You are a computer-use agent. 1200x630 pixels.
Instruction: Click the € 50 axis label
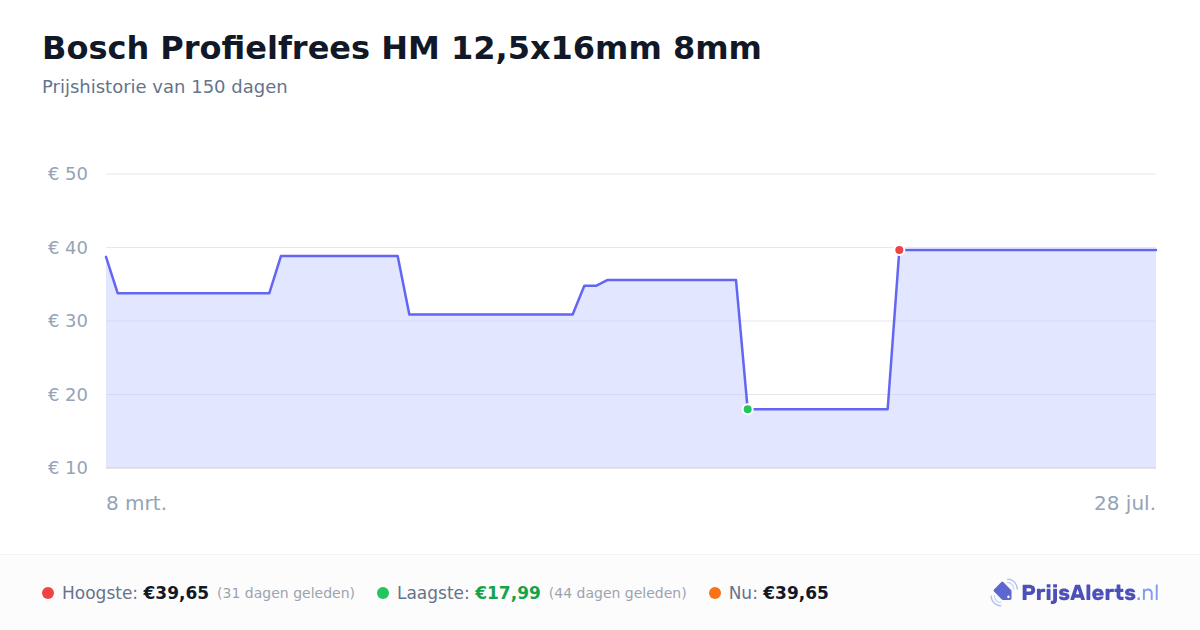click(x=68, y=174)
